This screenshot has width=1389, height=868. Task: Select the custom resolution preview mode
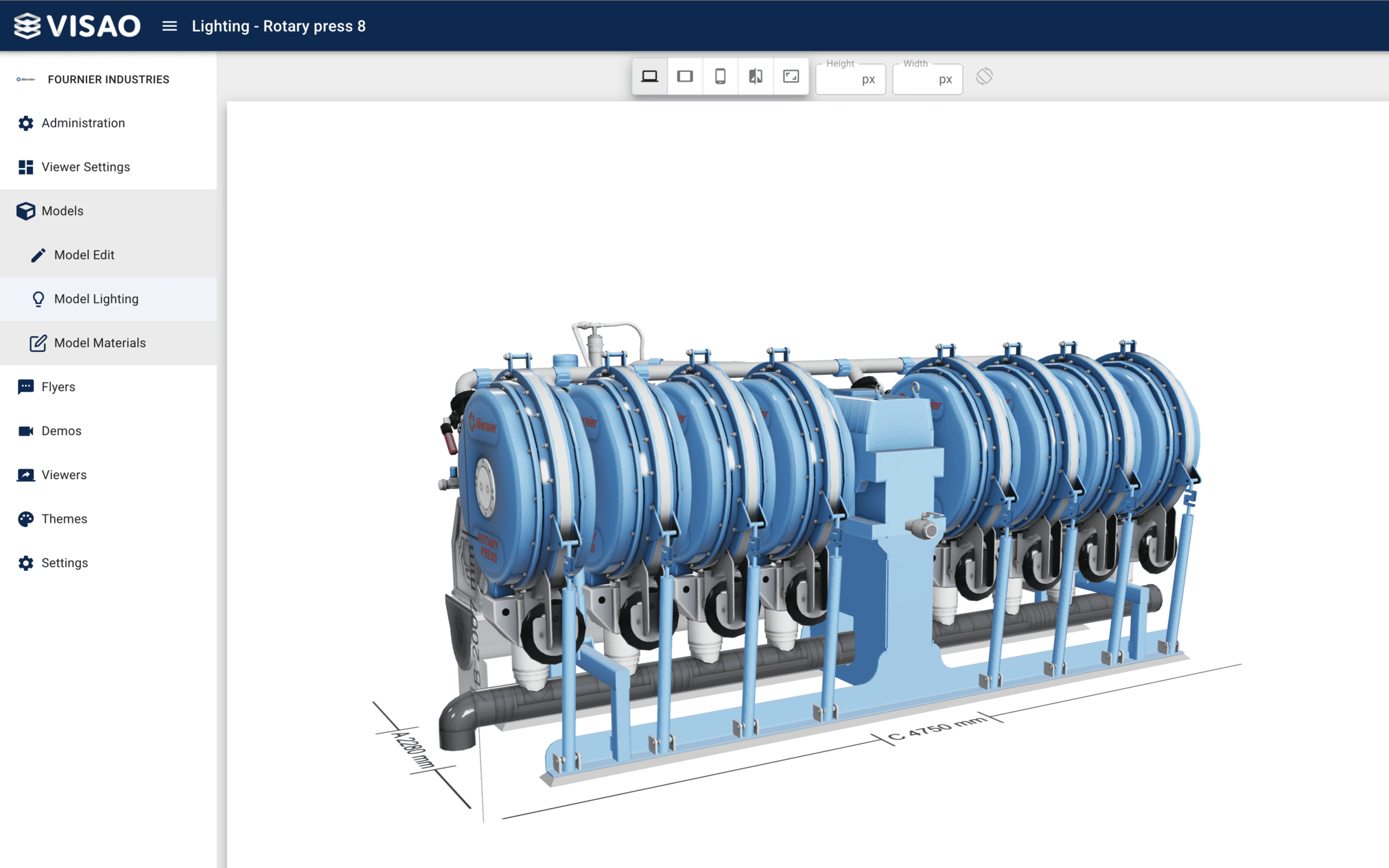[790, 76]
